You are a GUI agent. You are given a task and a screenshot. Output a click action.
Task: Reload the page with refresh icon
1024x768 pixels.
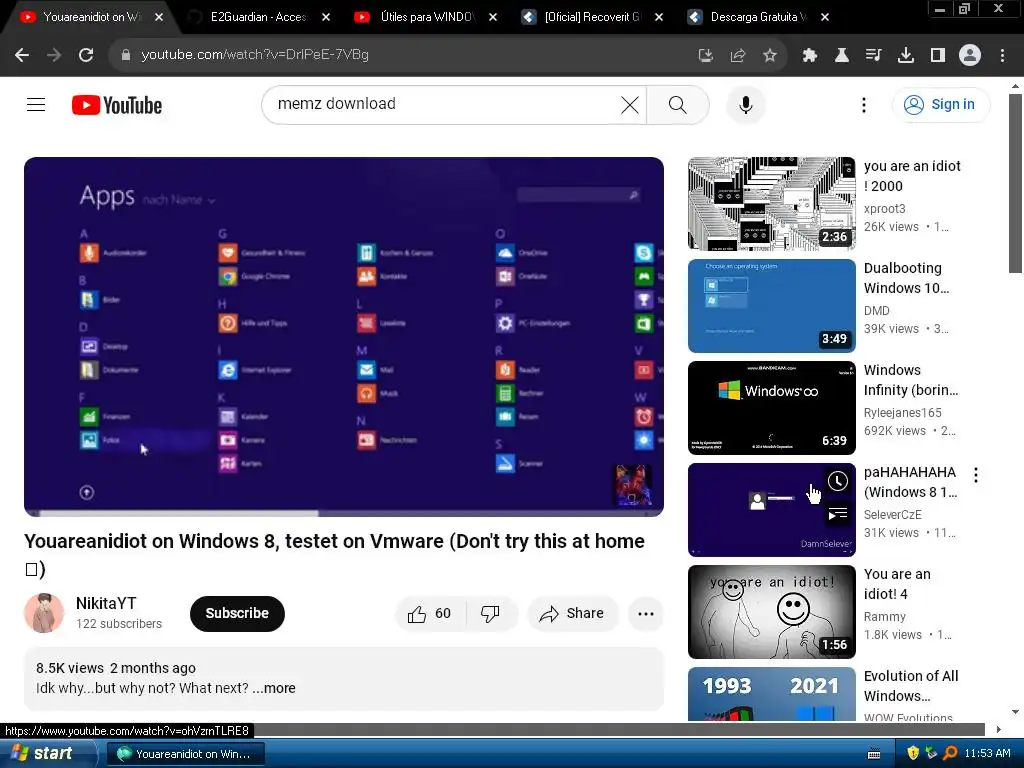click(x=86, y=55)
